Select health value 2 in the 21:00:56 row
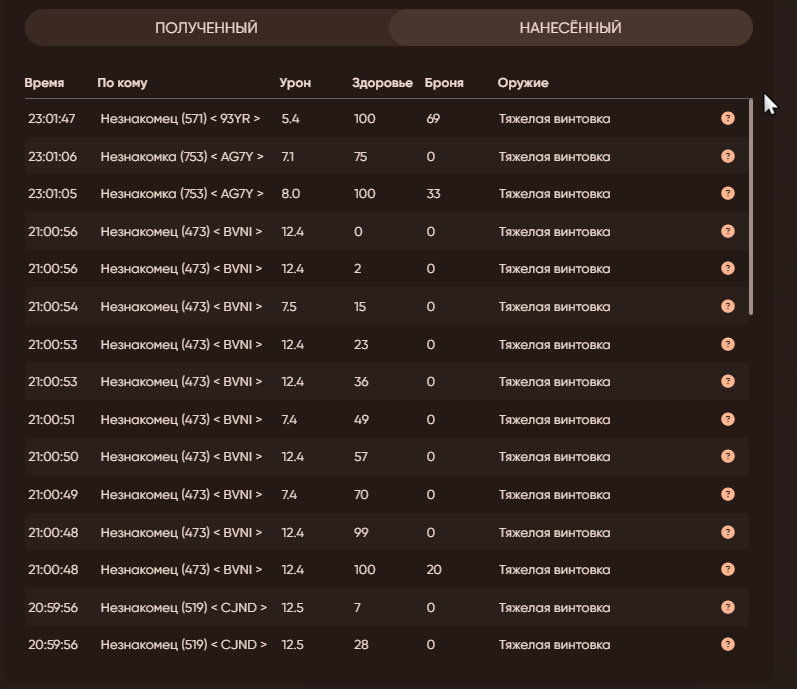This screenshot has height=689, width=797. pyautogui.click(x=357, y=269)
